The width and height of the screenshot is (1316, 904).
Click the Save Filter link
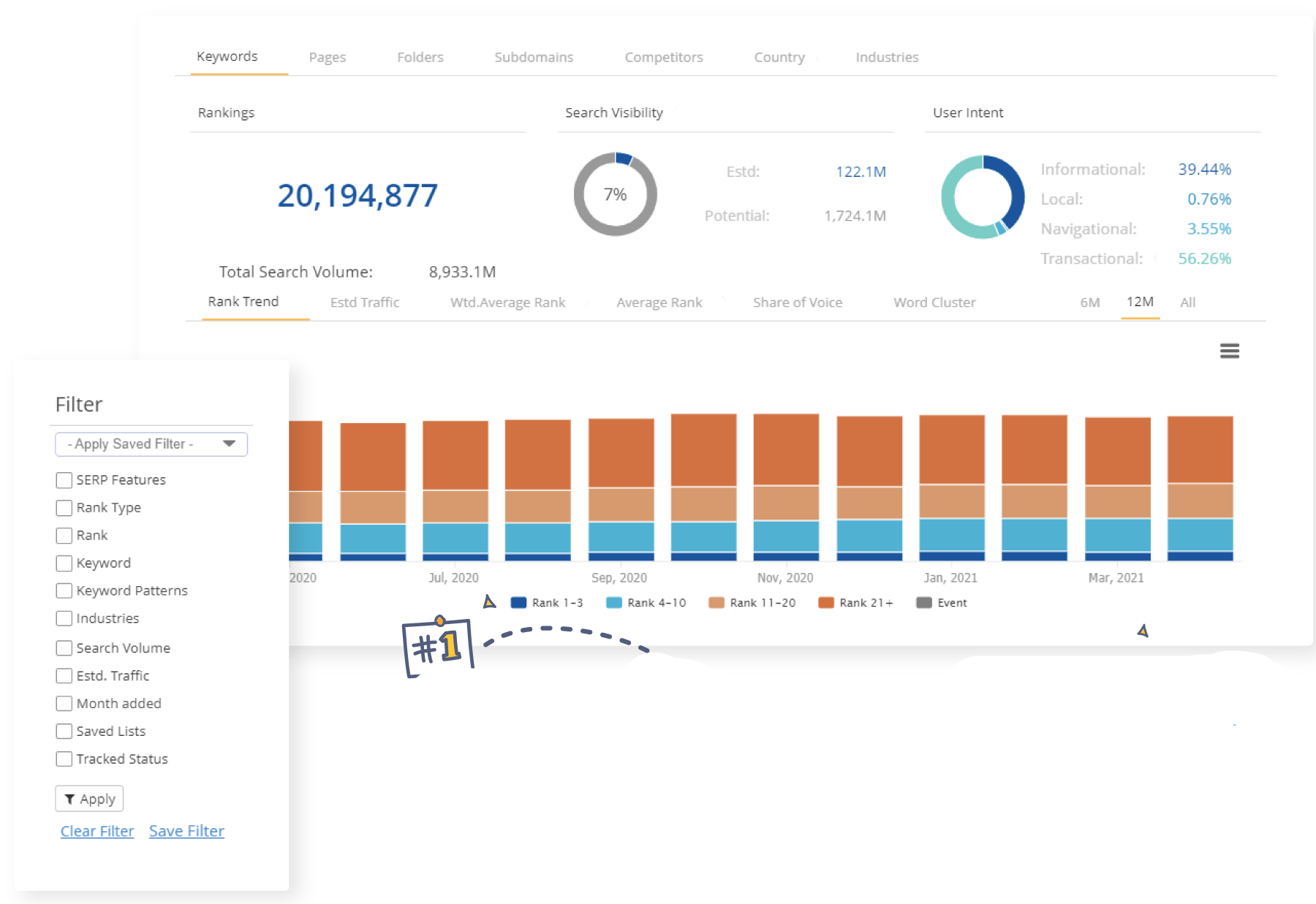coord(186,830)
